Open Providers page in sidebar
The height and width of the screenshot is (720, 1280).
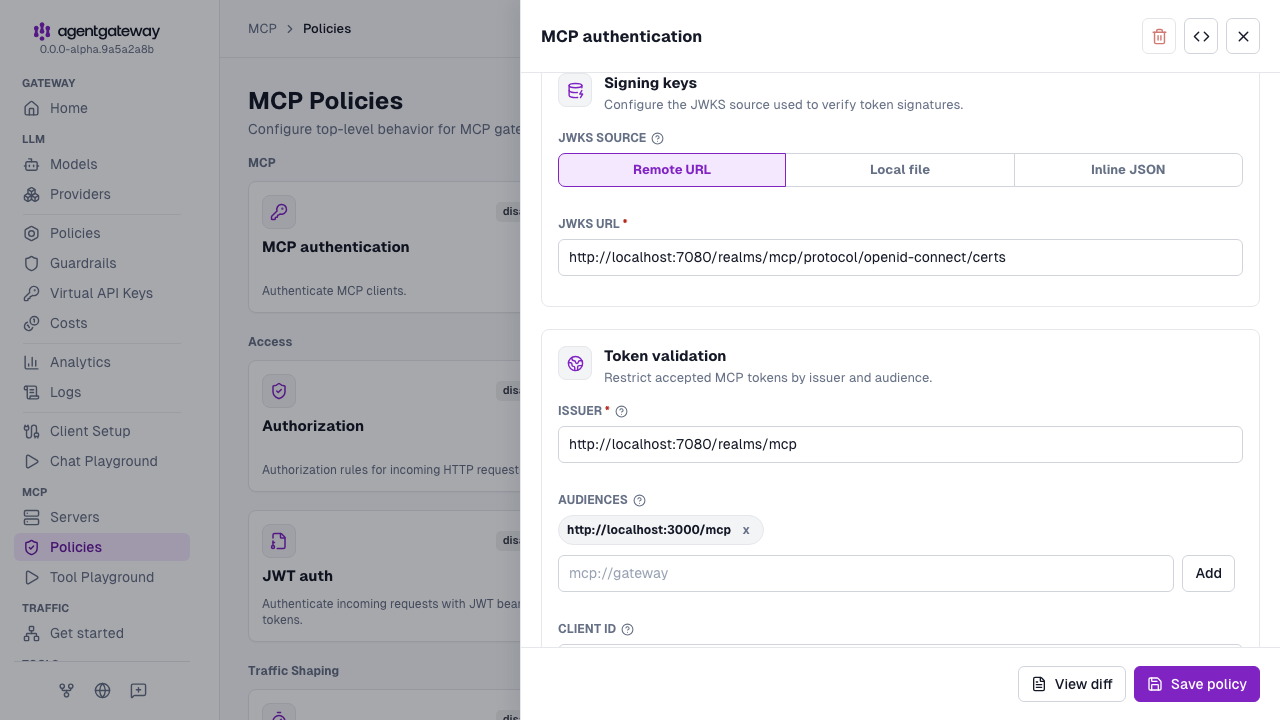coord(102,194)
